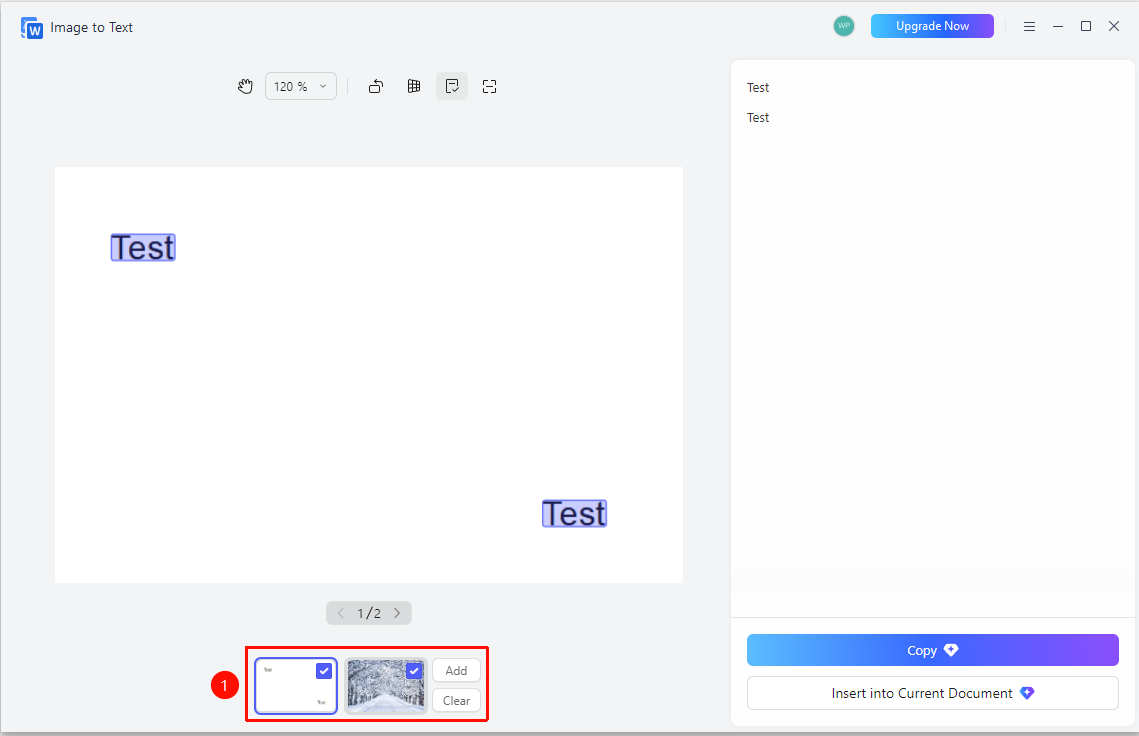1139x736 pixels.
Task: Click the "Image to Text" window title
Action: 92,28
